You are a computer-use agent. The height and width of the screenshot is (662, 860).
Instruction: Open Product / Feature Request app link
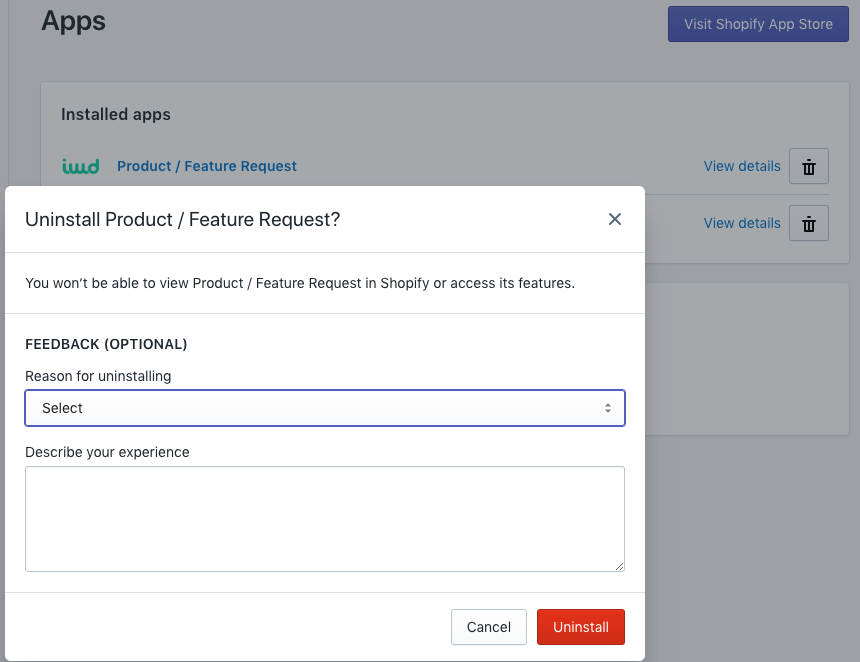[207, 166]
